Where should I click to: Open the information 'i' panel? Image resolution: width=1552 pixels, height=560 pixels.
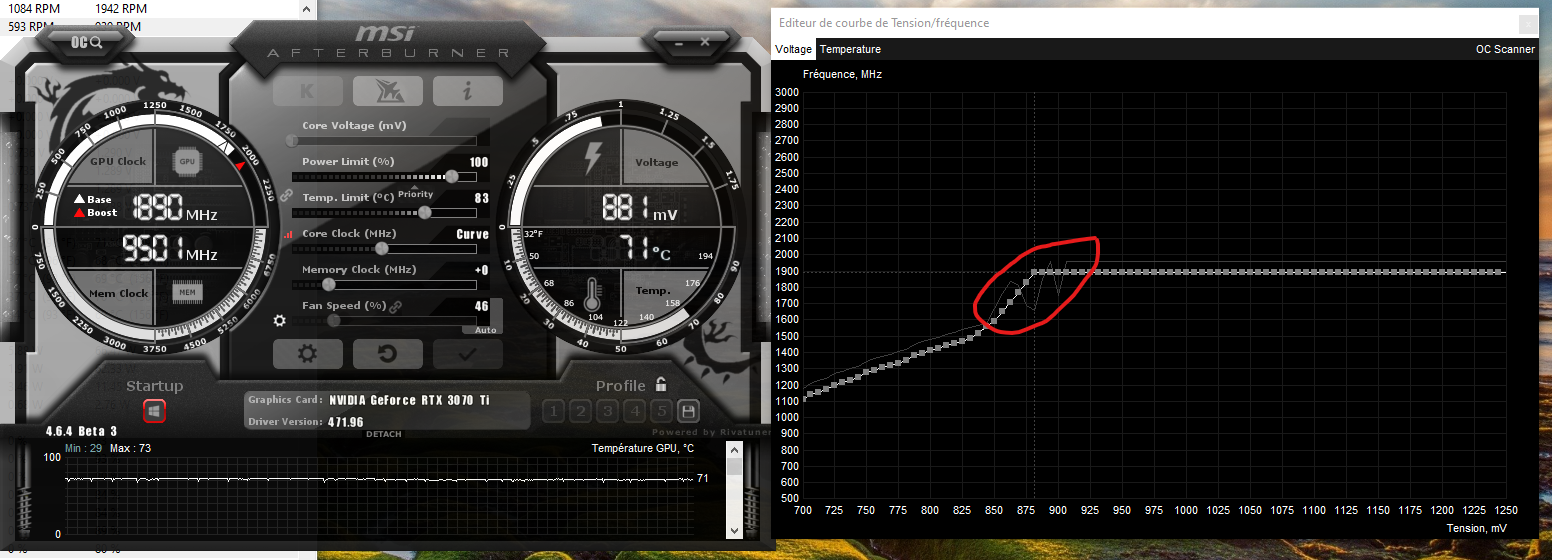pyautogui.click(x=467, y=91)
